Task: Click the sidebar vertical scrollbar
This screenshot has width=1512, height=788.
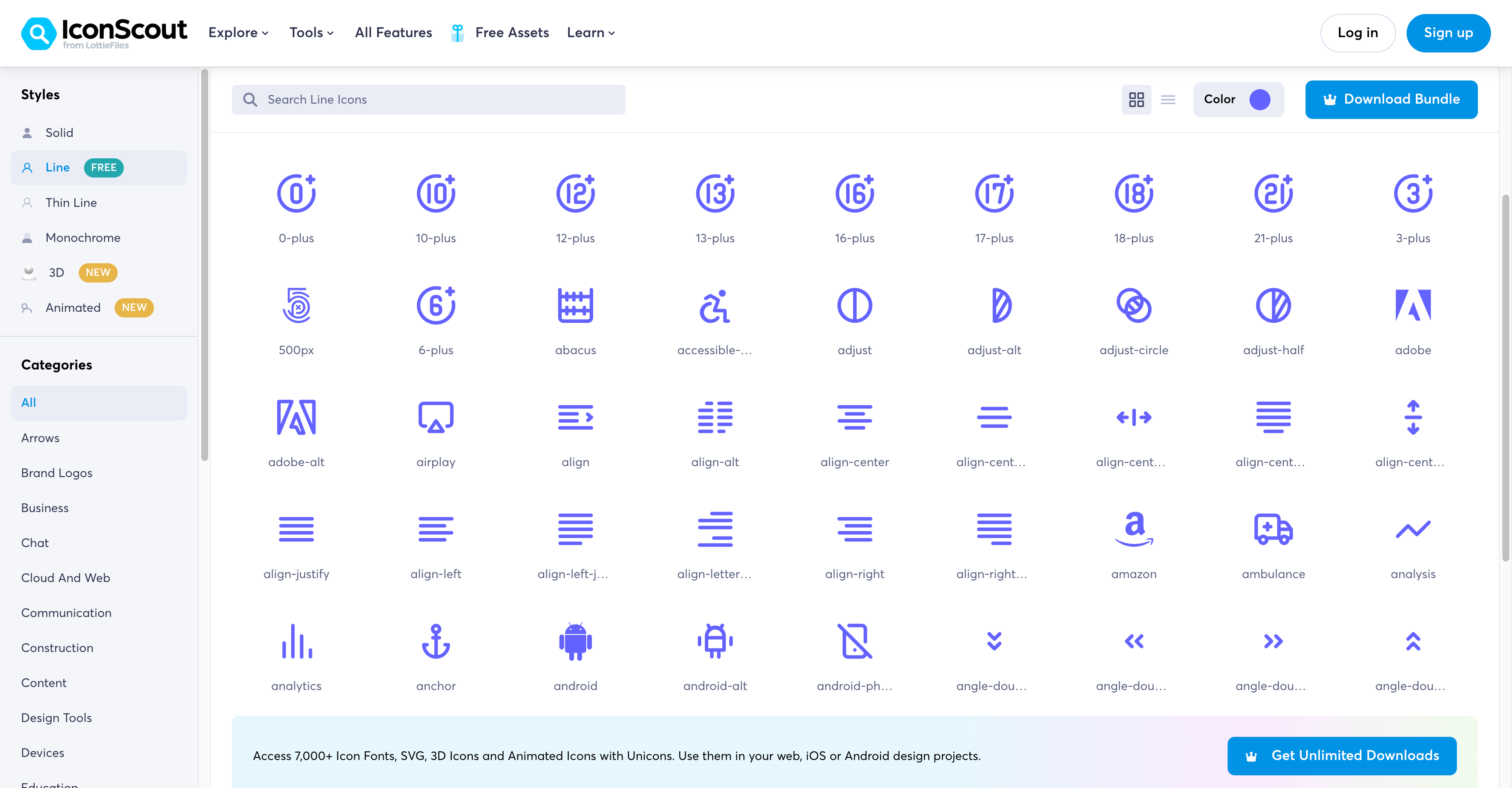Action: click(204, 265)
